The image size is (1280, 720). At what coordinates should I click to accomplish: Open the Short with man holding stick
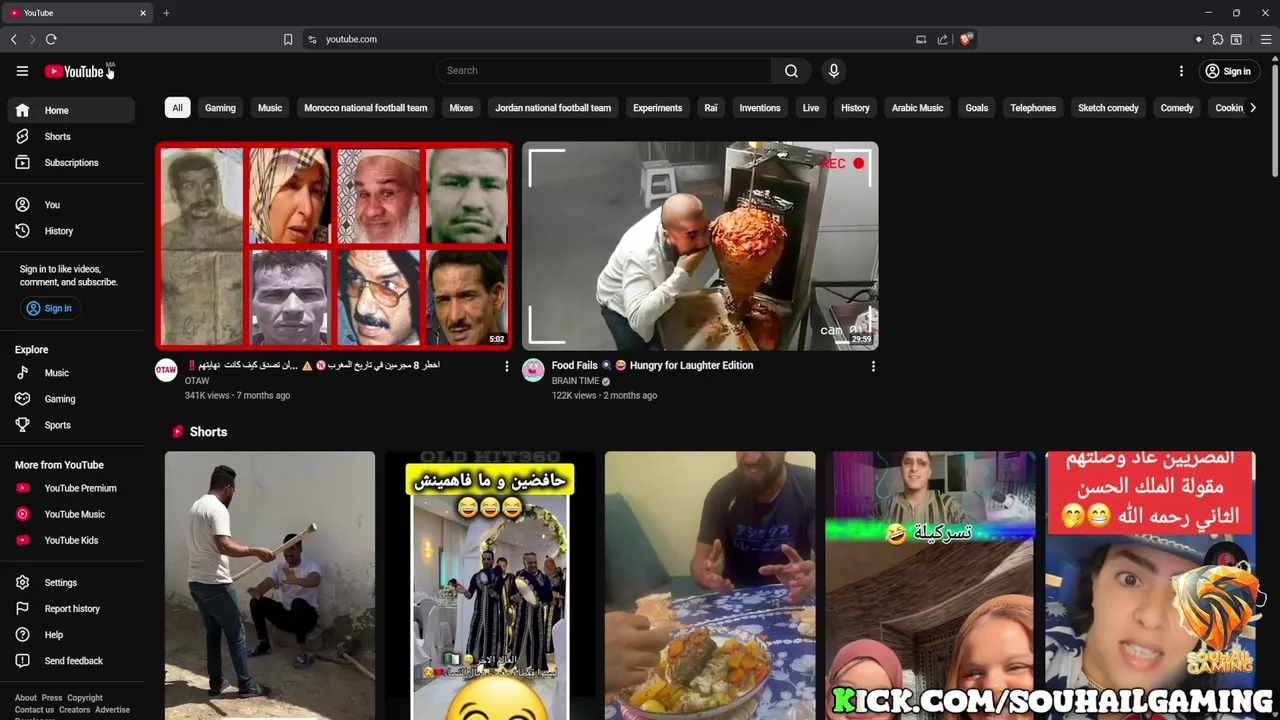[x=270, y=585]
